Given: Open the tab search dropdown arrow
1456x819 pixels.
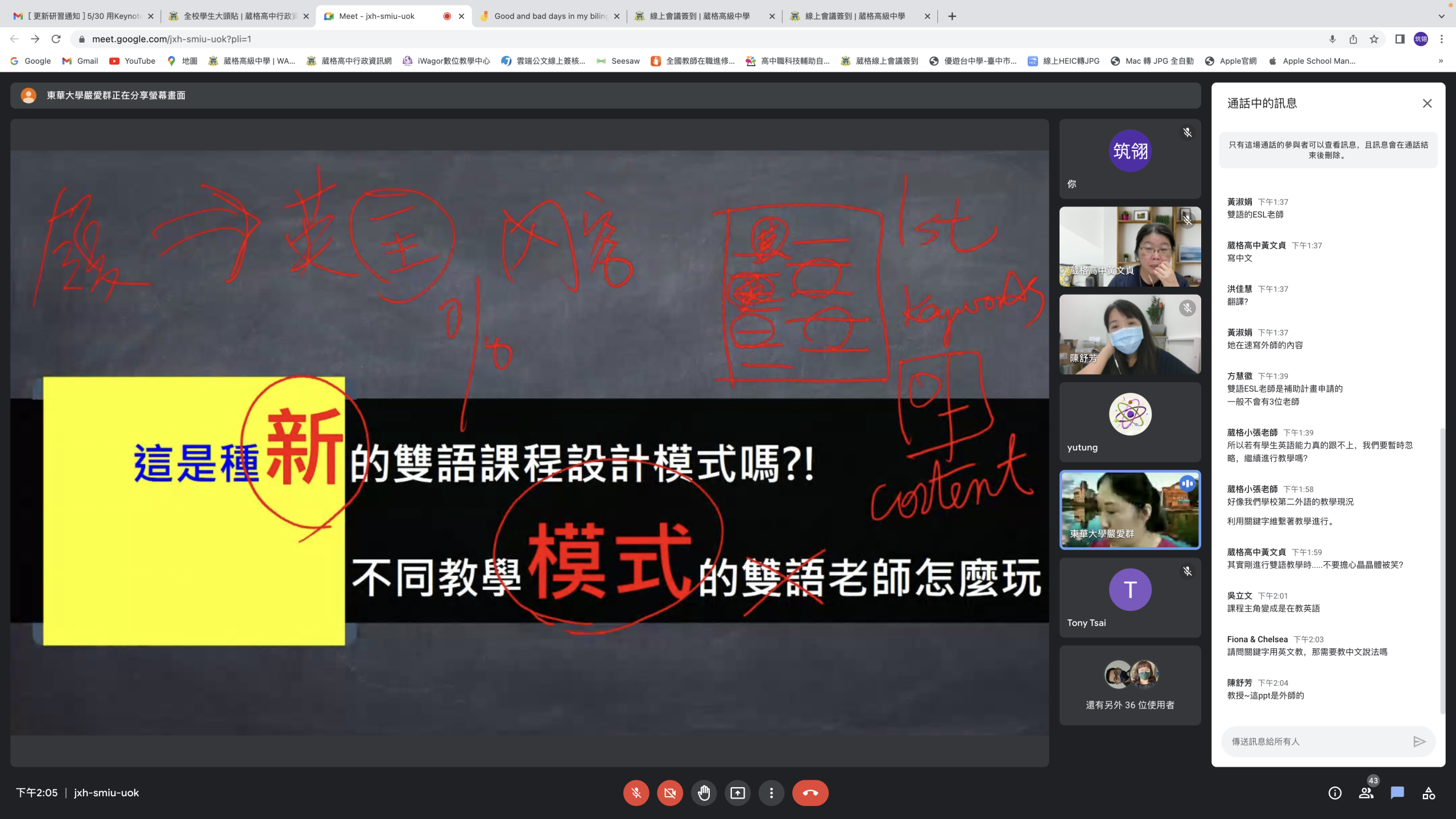Looking at the screenshot, I should coord(1441,16).
